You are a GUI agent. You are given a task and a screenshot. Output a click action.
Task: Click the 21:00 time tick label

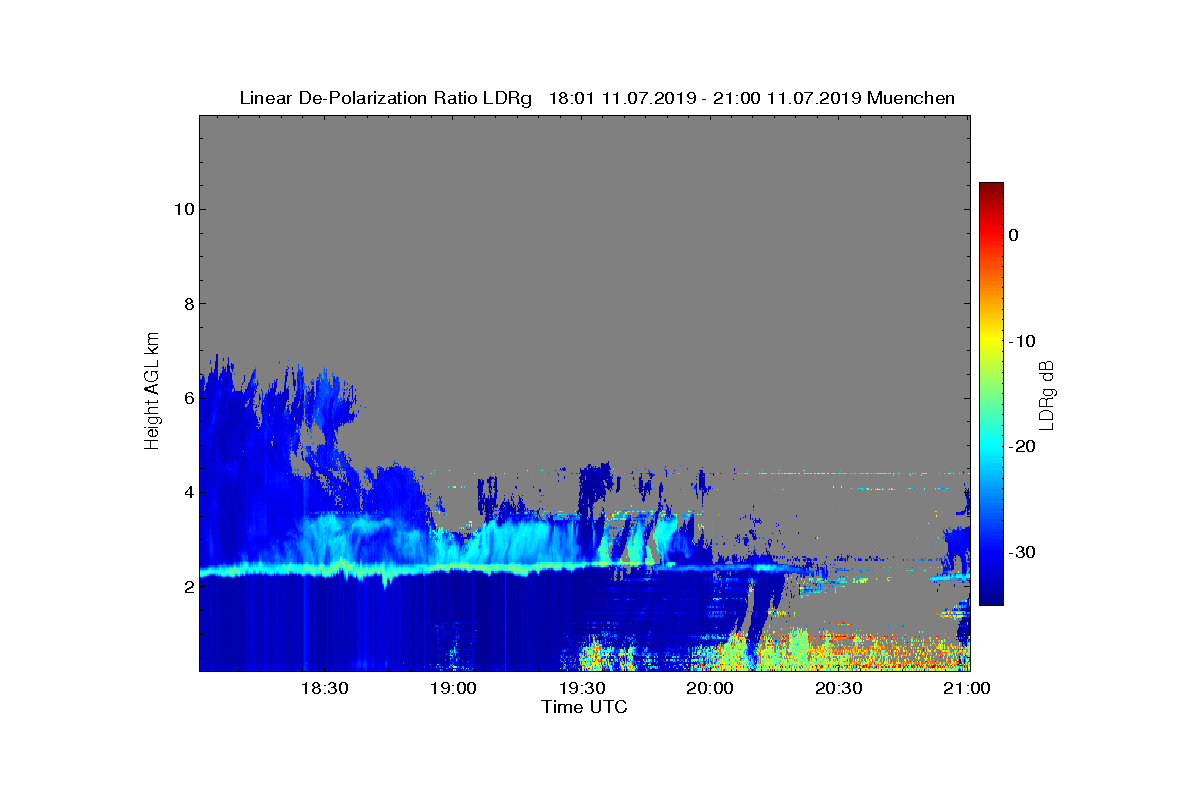966,689
